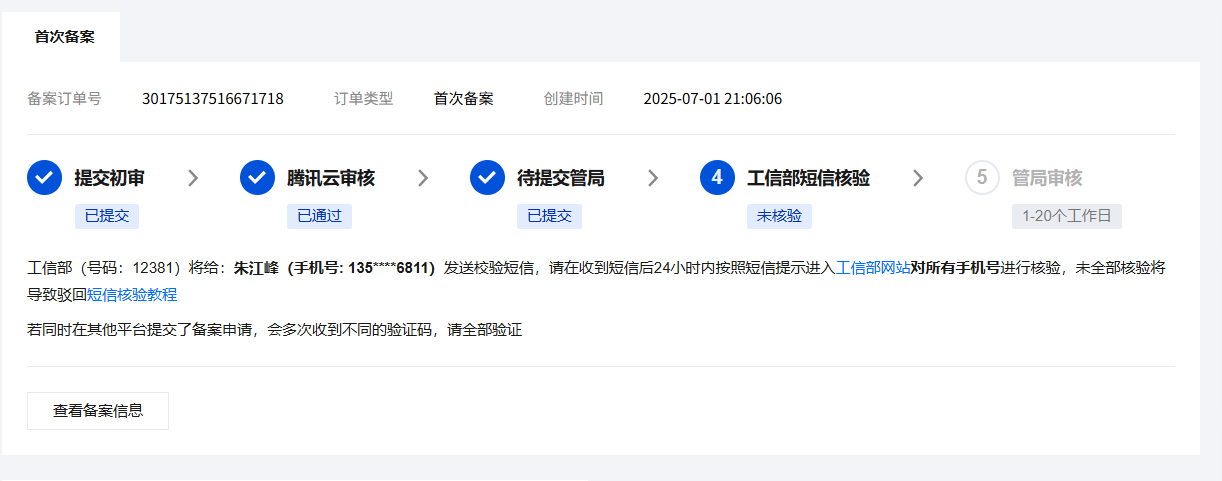
Task: Click the order number 30175137516671718
Action: (x=212, y=99)
